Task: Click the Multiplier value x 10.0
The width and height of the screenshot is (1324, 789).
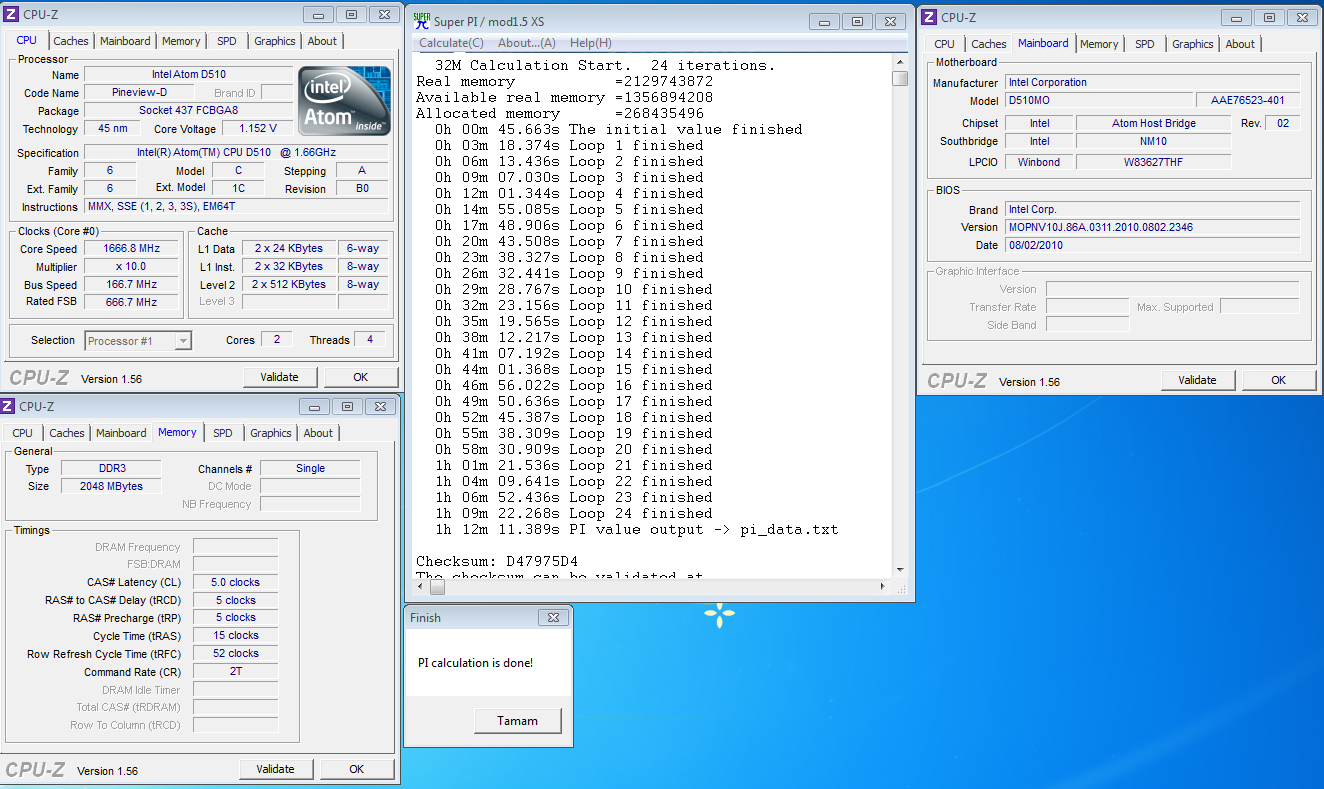Action: point(131,267)
